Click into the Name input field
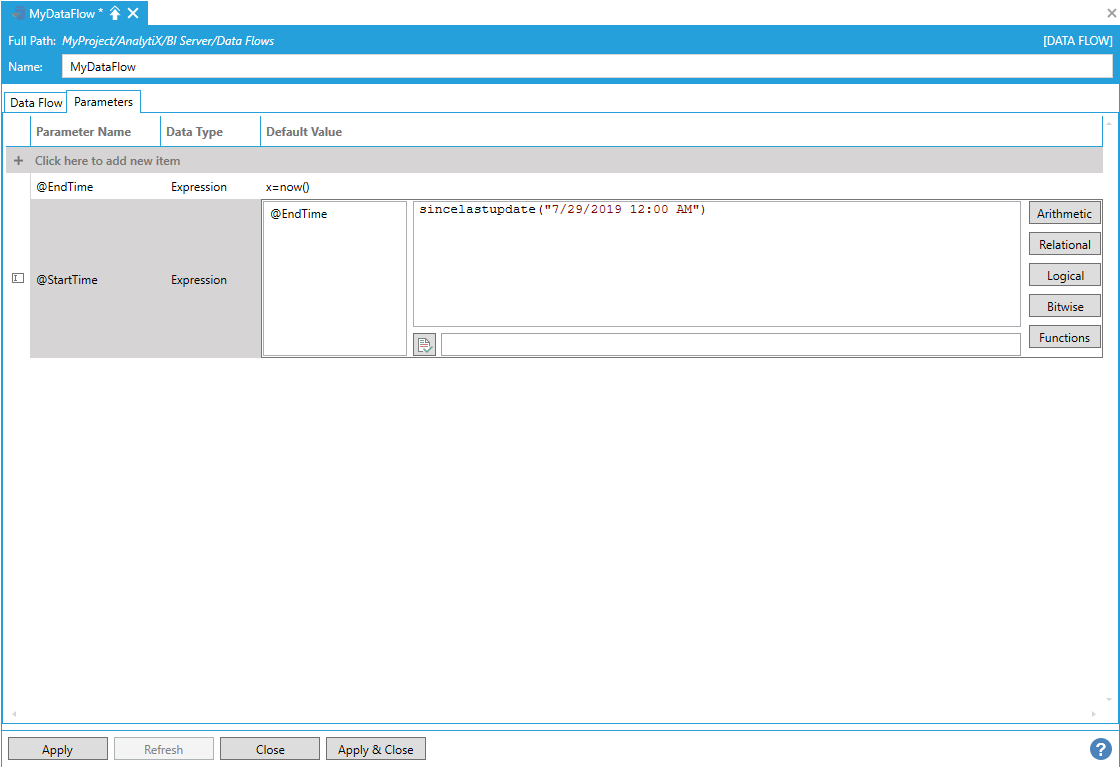This screenshot has height=767, width=1120. [x=586, y=67]
